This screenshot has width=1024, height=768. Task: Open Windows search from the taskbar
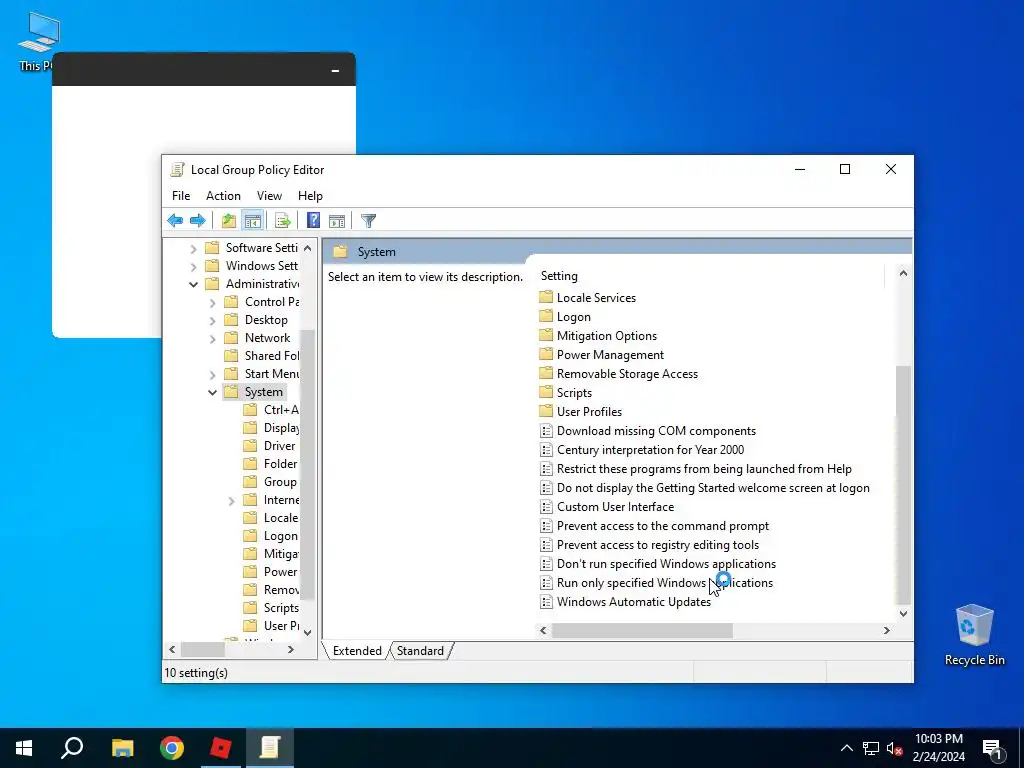[x=72, y=748]
